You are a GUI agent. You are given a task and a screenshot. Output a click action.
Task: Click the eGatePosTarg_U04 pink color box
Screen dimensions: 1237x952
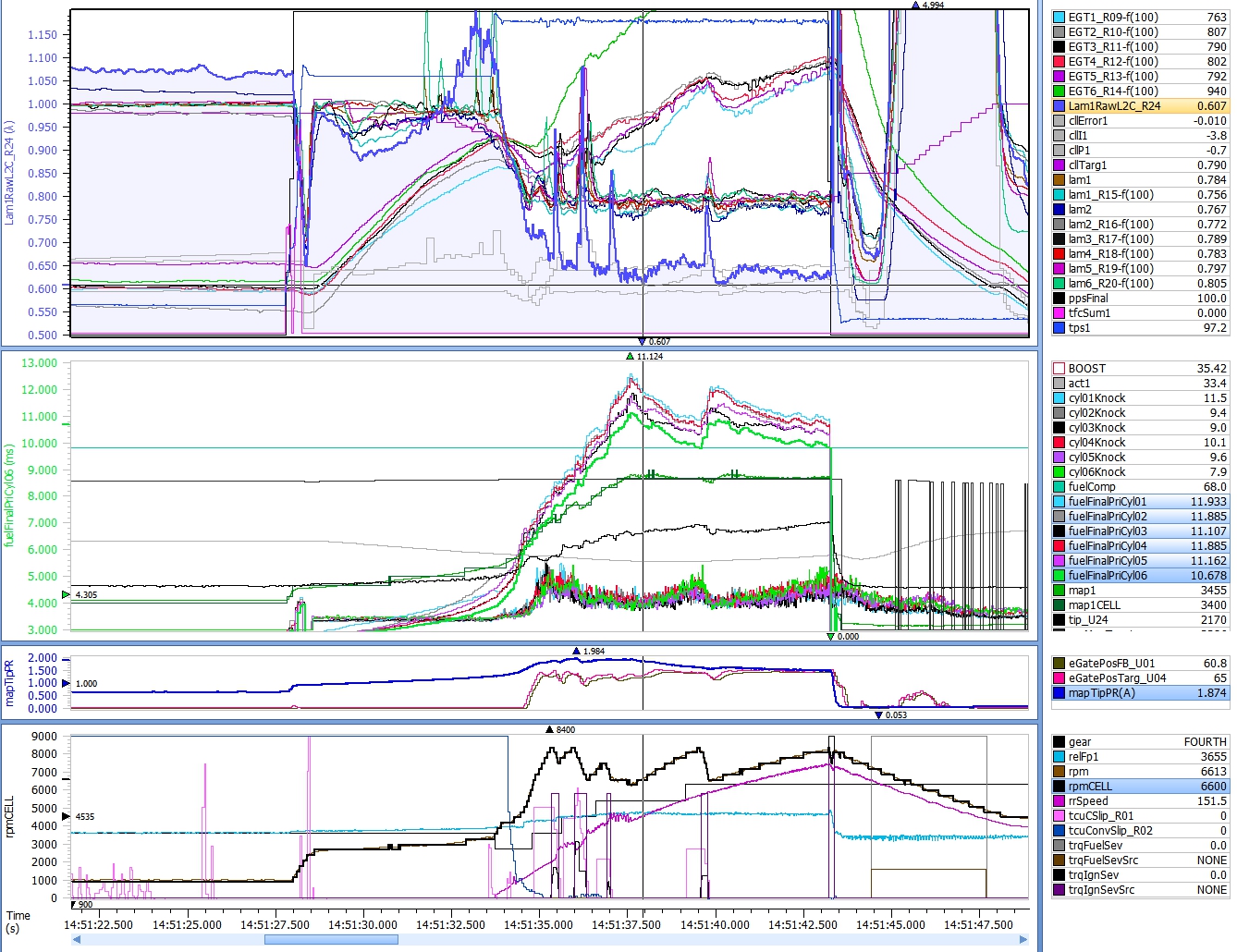1059,678
